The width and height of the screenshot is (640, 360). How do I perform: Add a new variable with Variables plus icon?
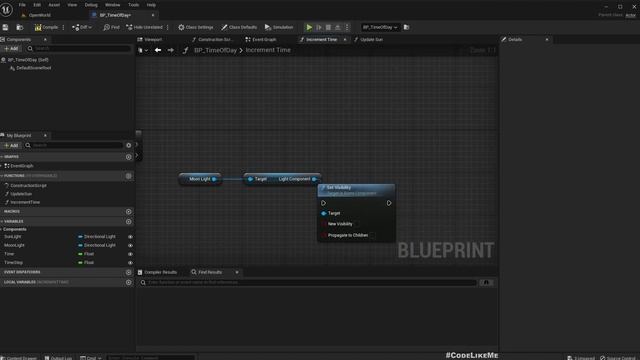point(129,222)
